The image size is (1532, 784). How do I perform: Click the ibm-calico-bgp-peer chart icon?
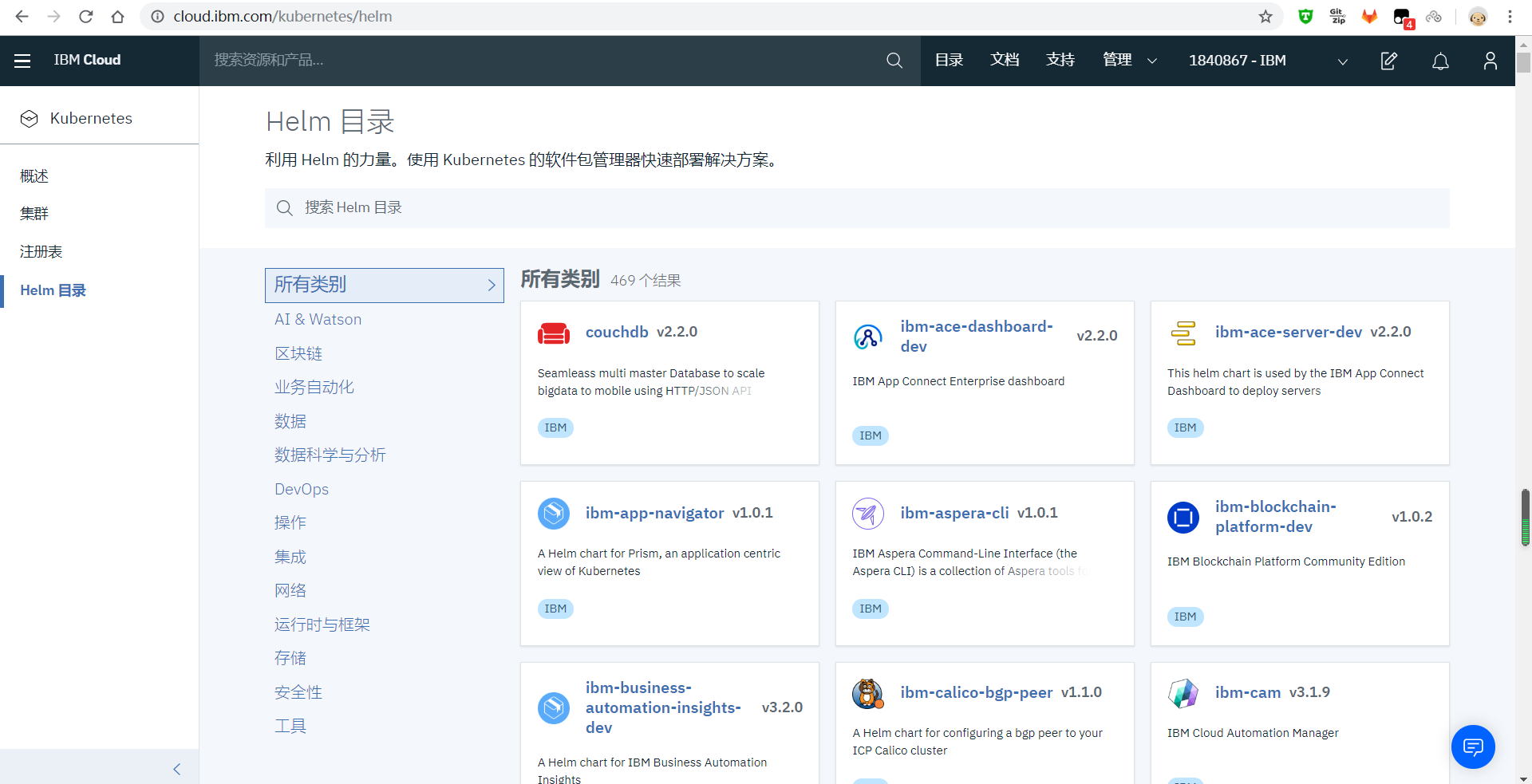point(868,693)
